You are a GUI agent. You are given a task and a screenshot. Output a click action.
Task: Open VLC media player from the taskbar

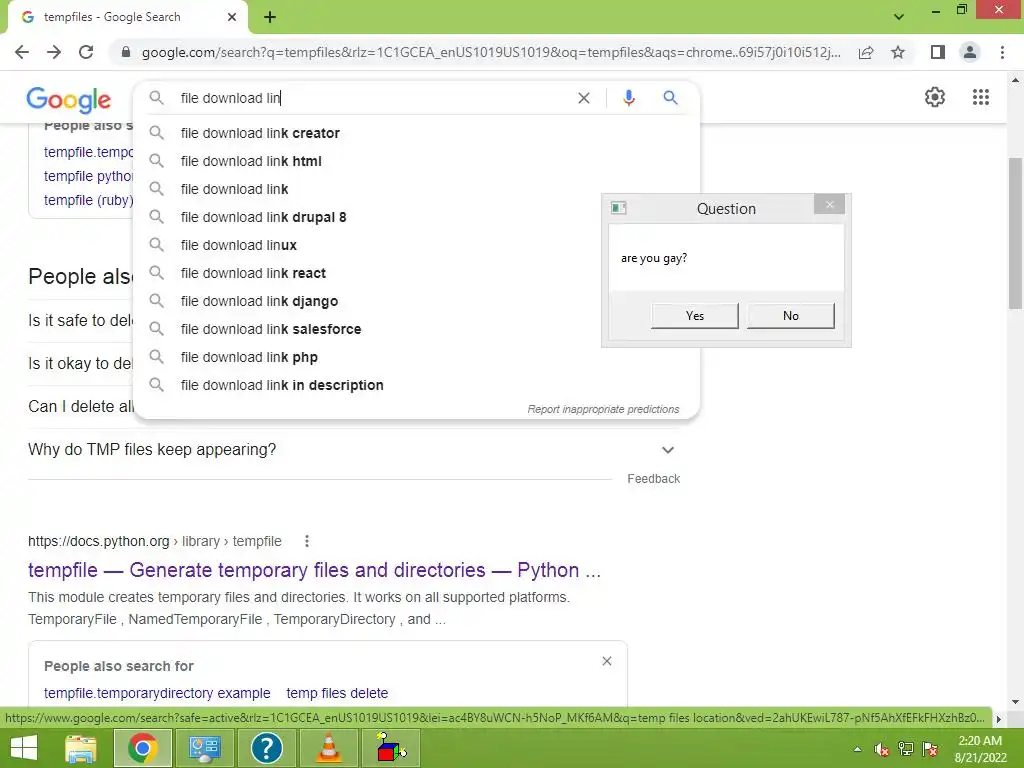tap(328, 748)
